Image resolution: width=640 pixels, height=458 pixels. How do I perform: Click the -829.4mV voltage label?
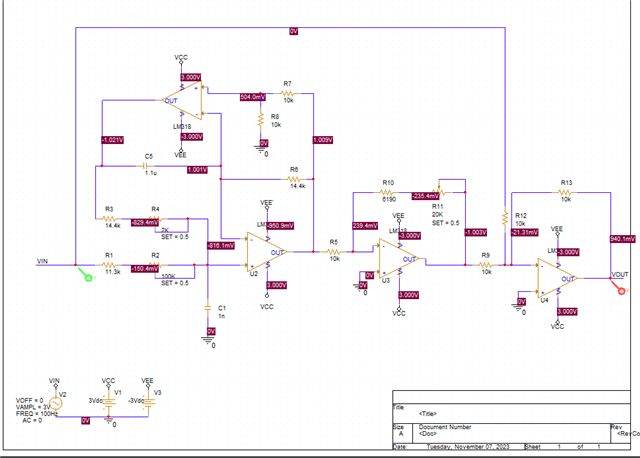[145, 222]
